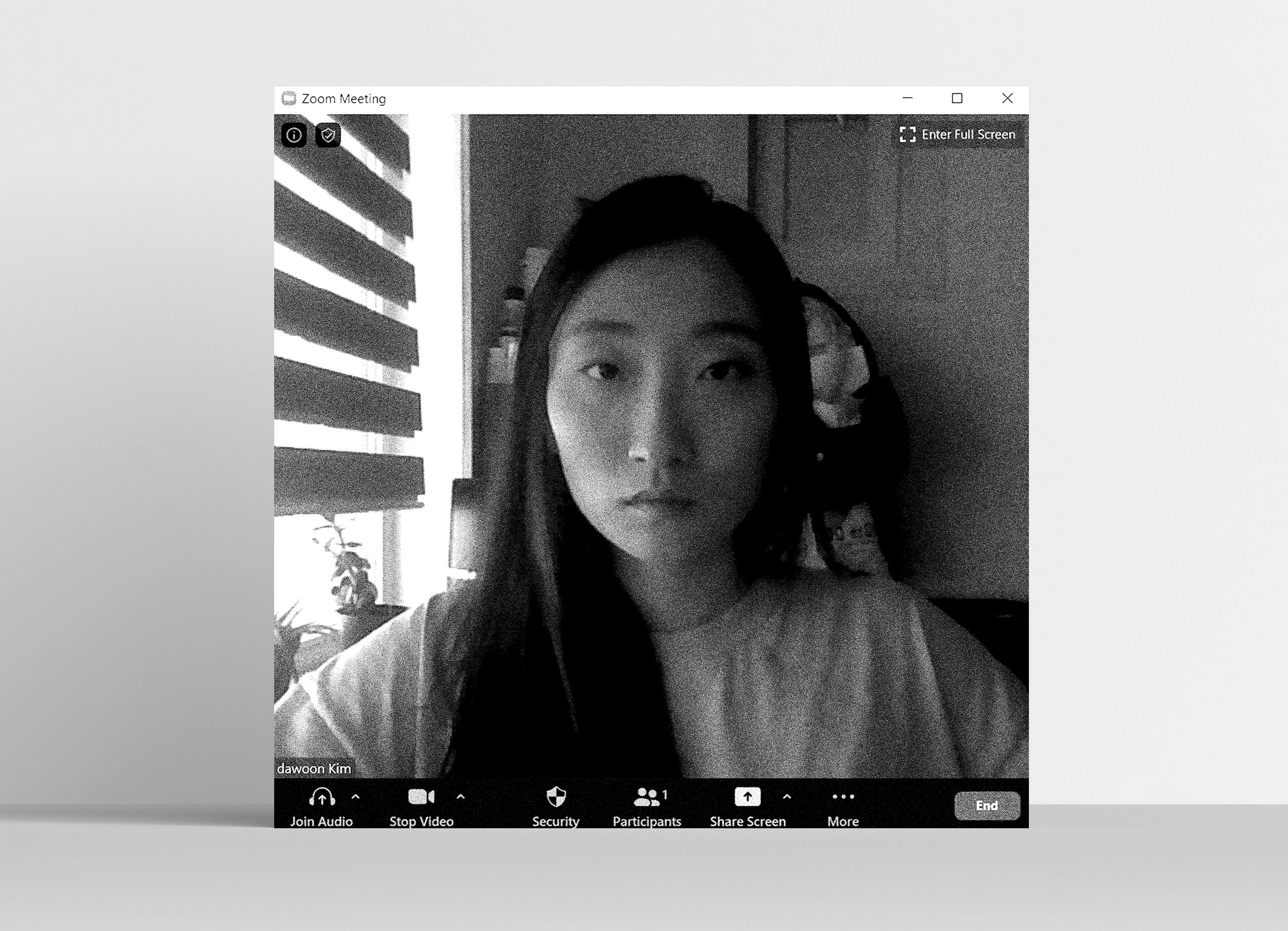
Task: Expand audio options arrow next to Join Audio
Action: (356, 796)
